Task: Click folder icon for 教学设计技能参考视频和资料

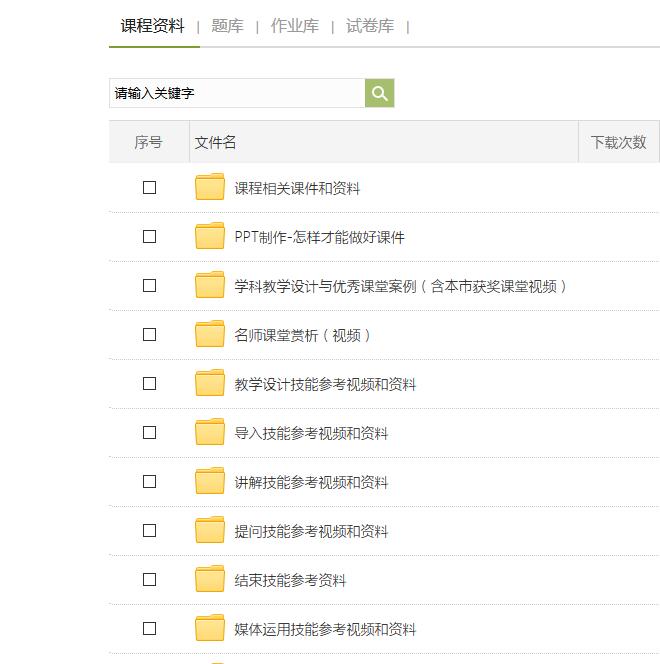Action: click(x=210, y=383)
